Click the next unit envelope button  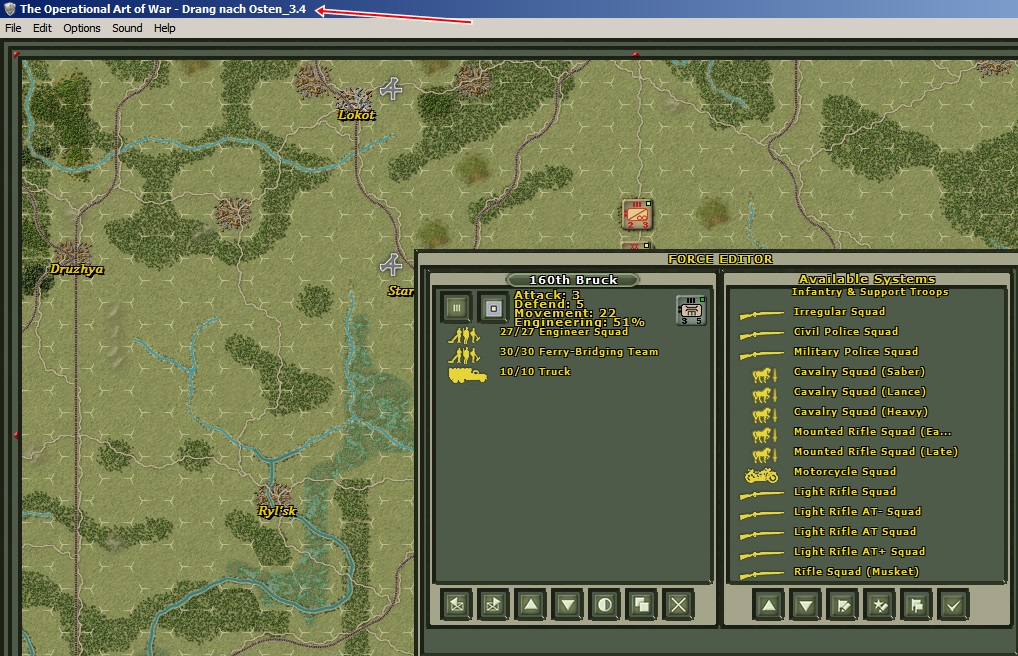tap(493, 605)
